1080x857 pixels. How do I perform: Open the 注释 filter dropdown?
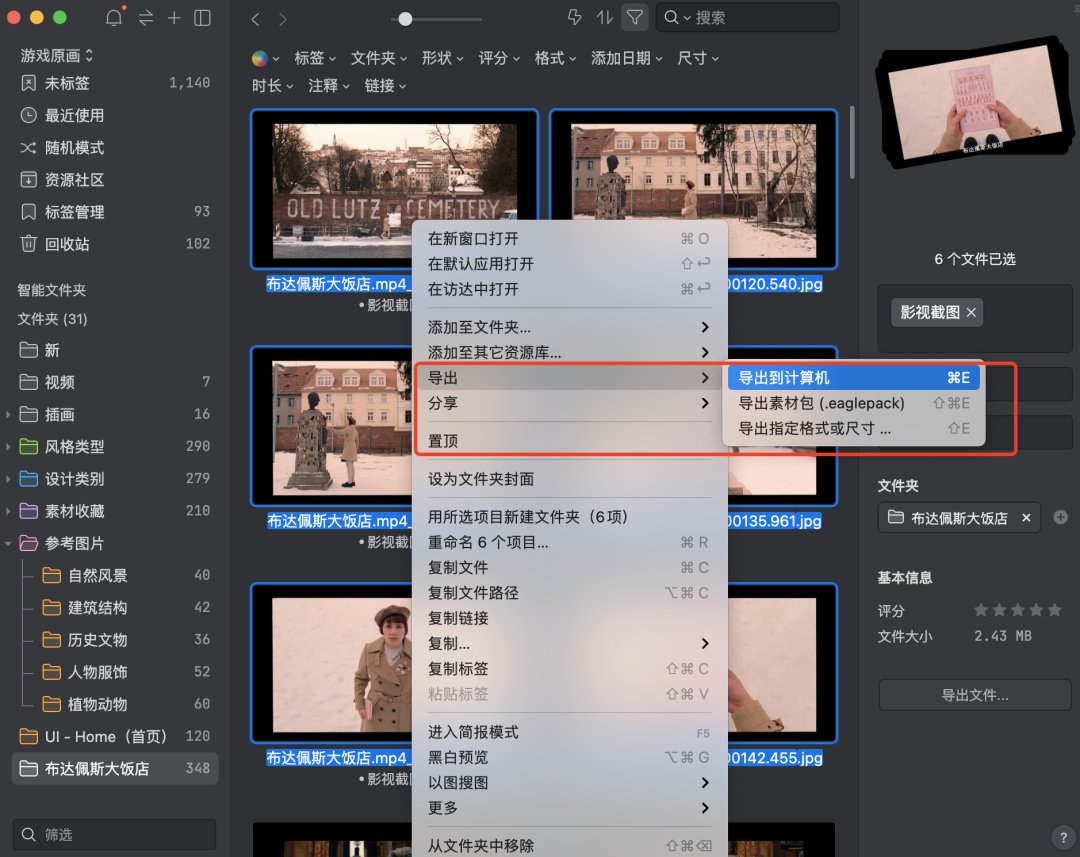coord(329,86)
